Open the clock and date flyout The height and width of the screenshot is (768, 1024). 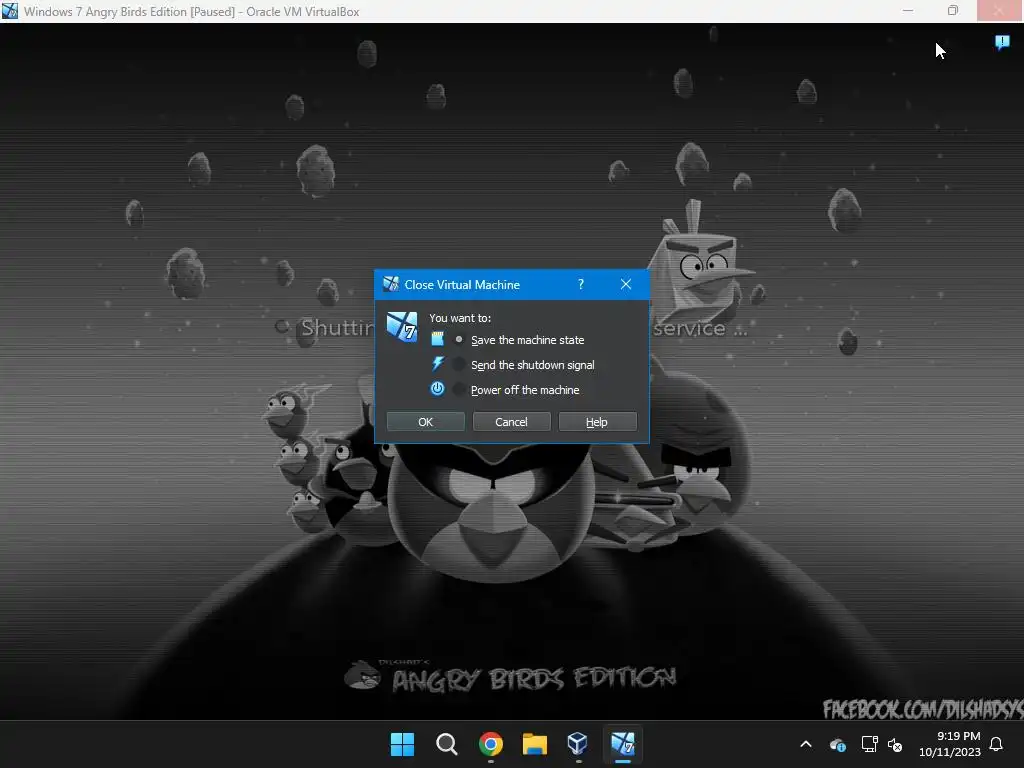950,744
